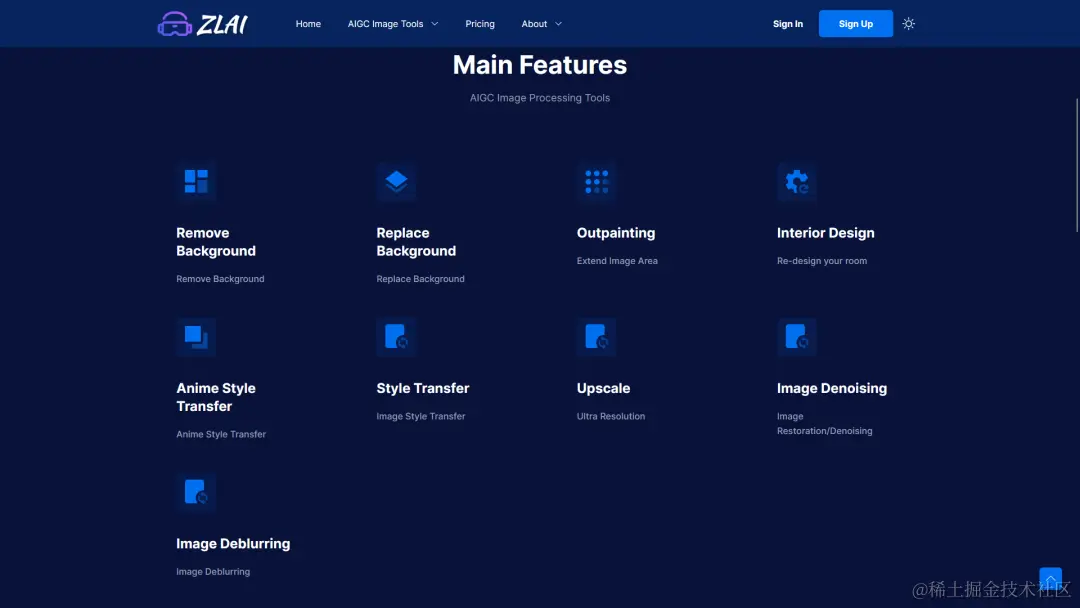
Task: Open the Image Denoising heading
Action: [831, 388]
